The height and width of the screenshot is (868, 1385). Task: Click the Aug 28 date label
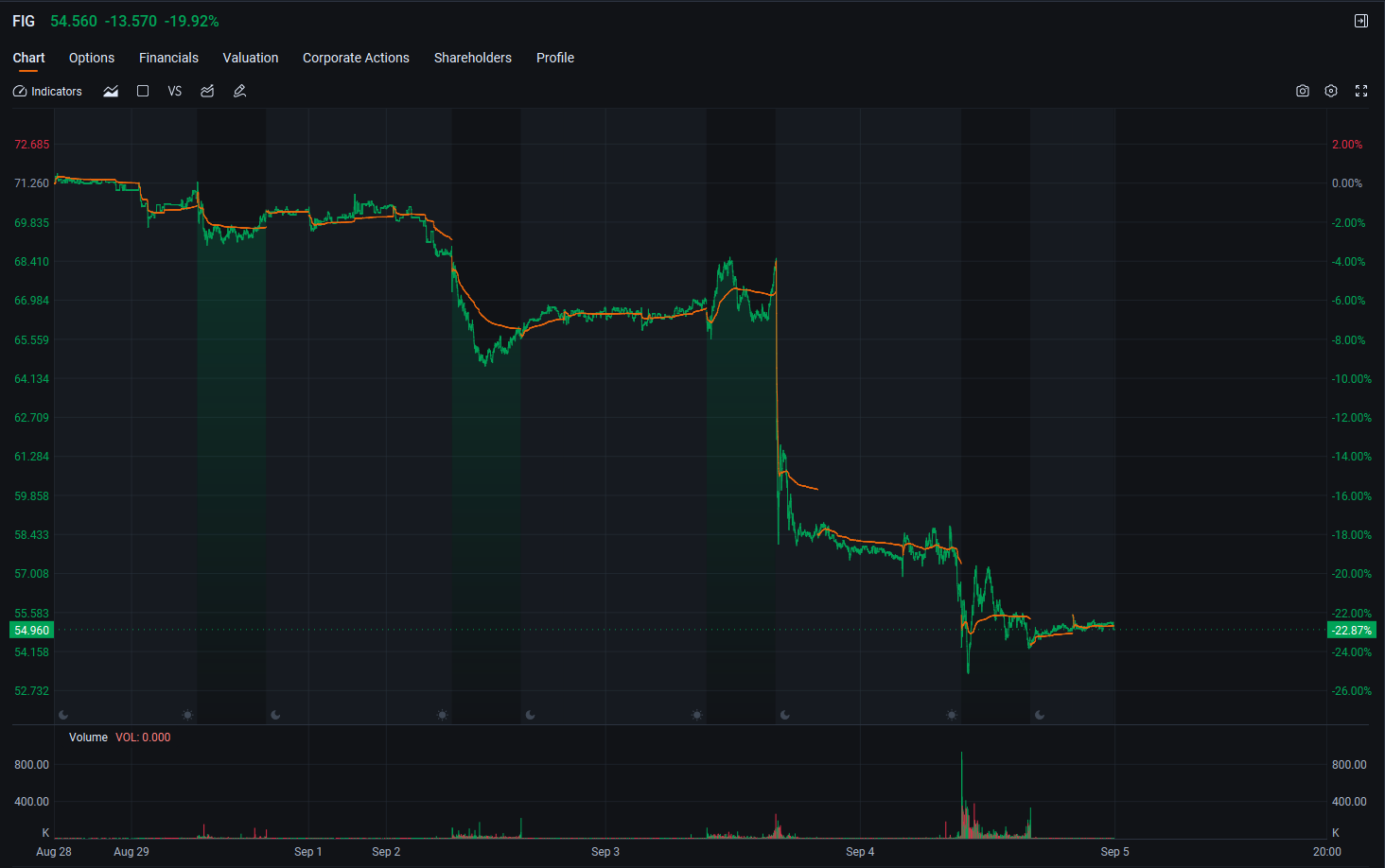54,852
